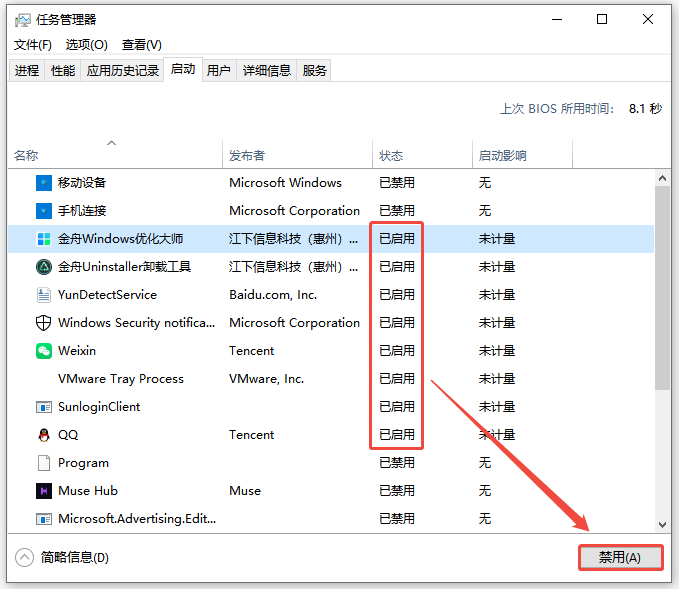Click the Muse publisher cell

point(245,491)
